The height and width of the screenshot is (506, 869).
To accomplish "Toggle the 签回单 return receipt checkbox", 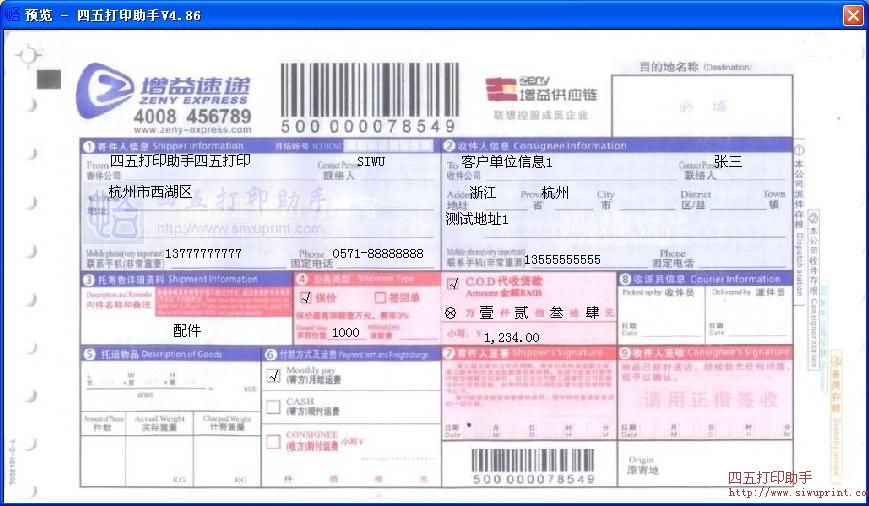I will (x=380, y=298).
